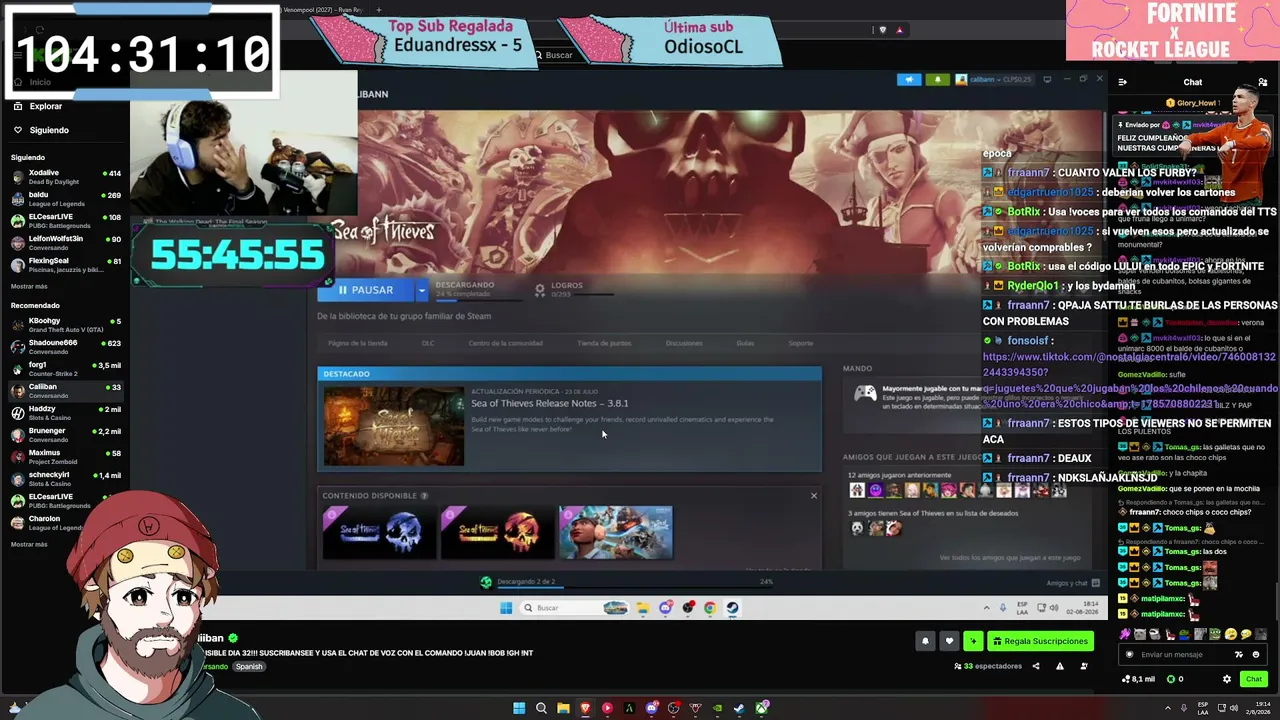Screen dimensions: 1280x720
Task: Open the Windows Start menu on taskbar
Action: (519, 709)
